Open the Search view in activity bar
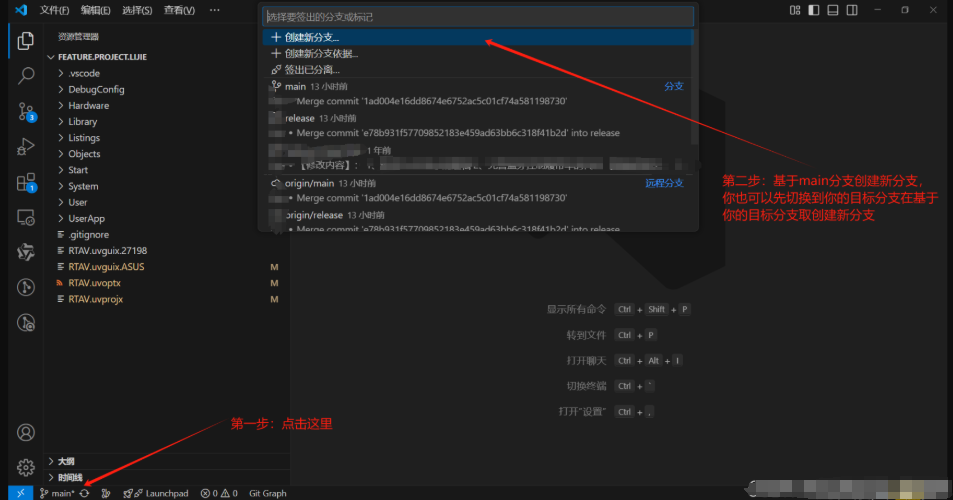 pyautogui.click(x=26, y=76)
